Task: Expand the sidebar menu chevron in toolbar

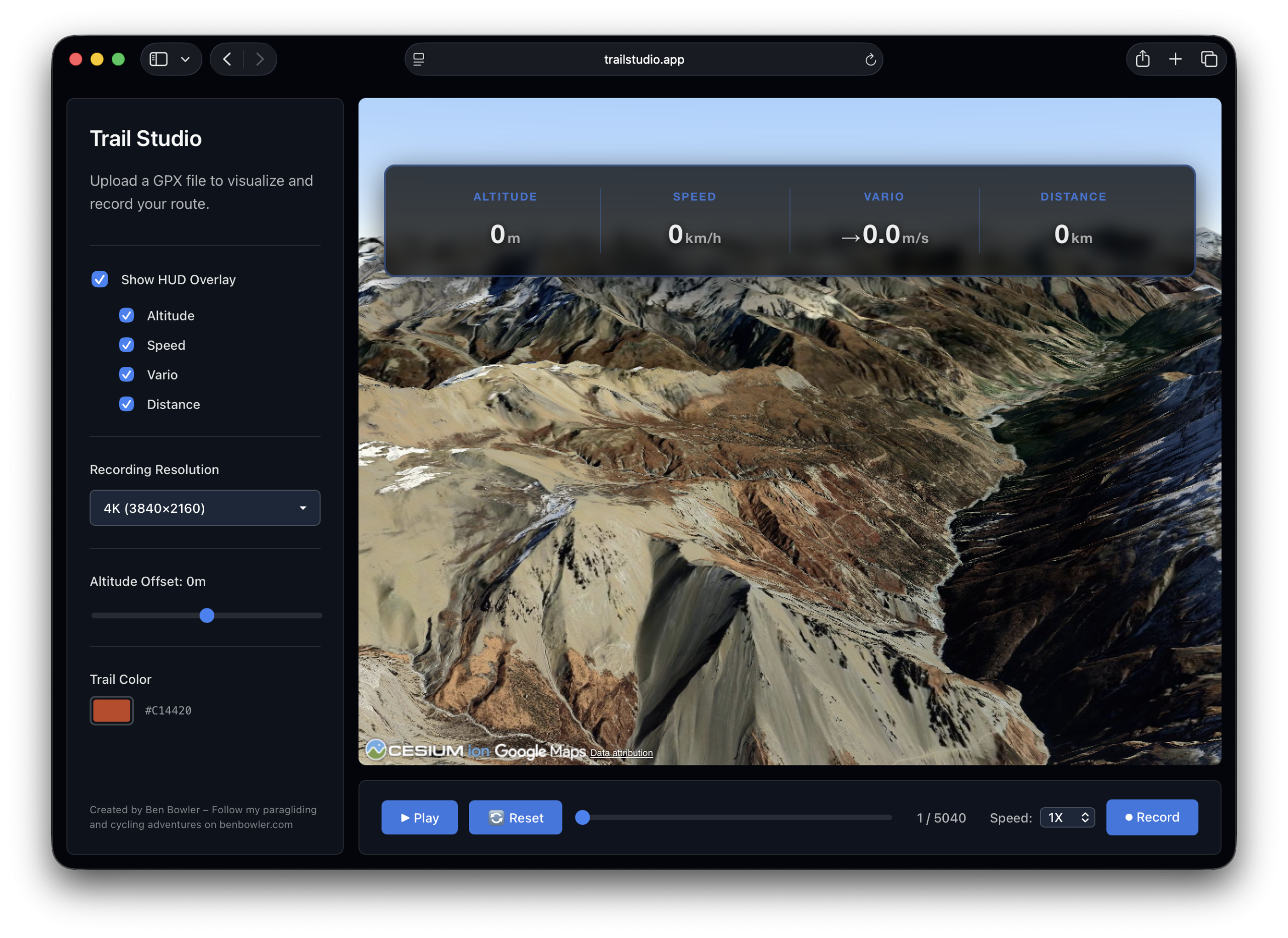Action: pyautogui.click(x=185, y=59)
